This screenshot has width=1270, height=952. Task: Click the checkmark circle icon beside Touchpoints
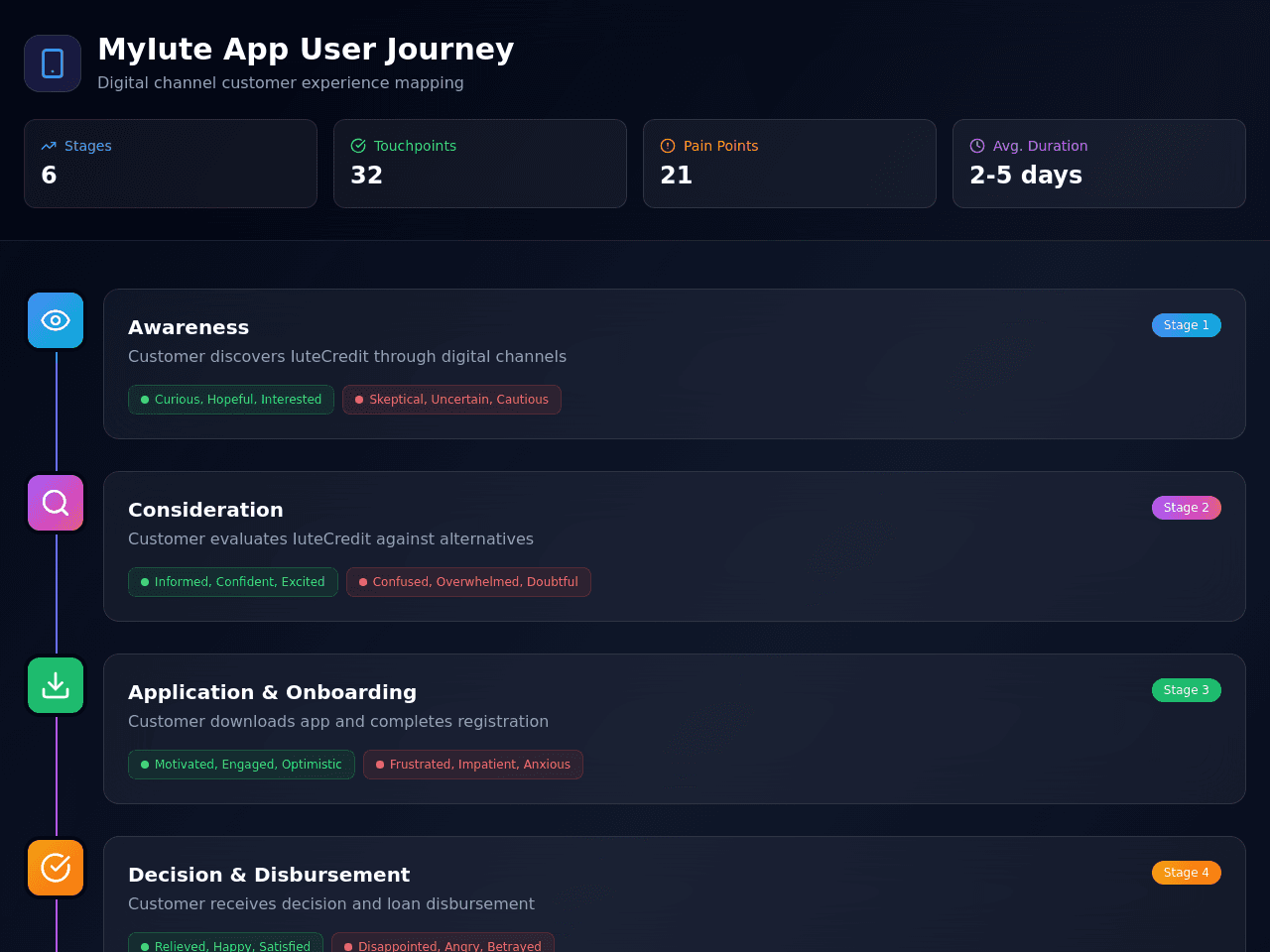tap(358, 146)
